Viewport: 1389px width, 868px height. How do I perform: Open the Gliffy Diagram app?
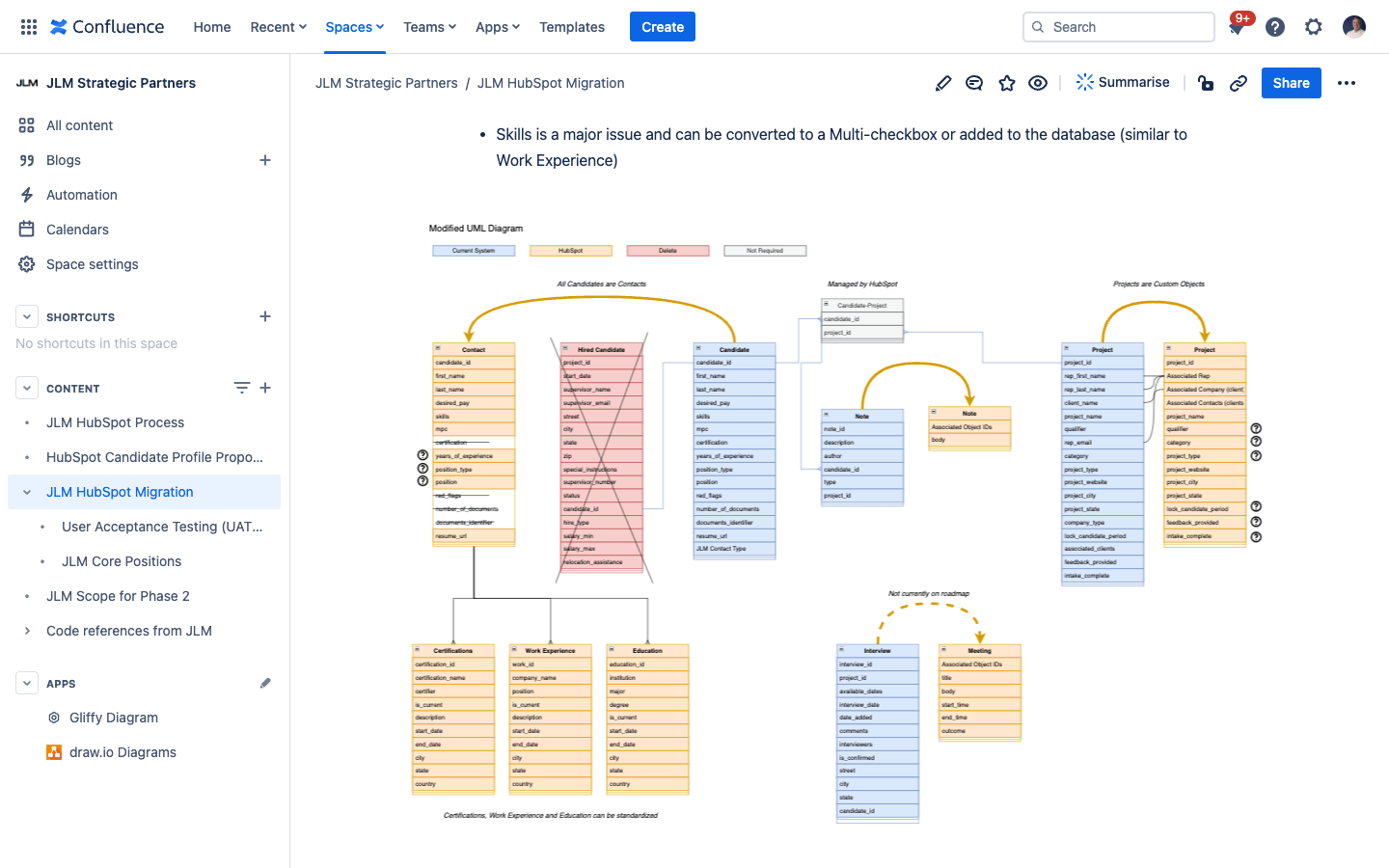pos(112,718)
